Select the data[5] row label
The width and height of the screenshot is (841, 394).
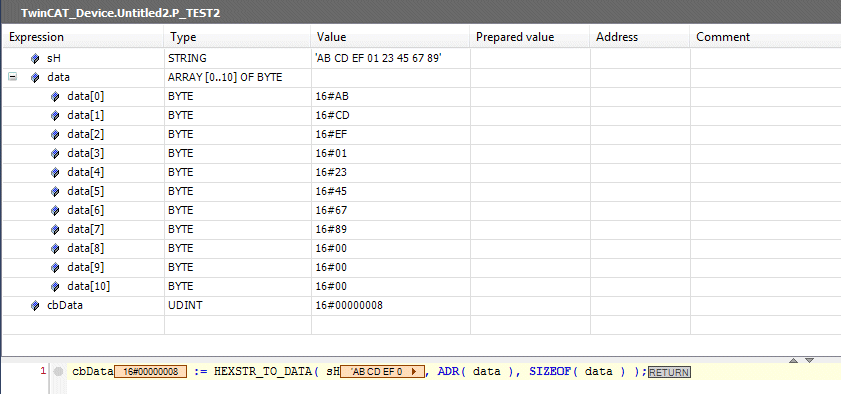point(86,191)
